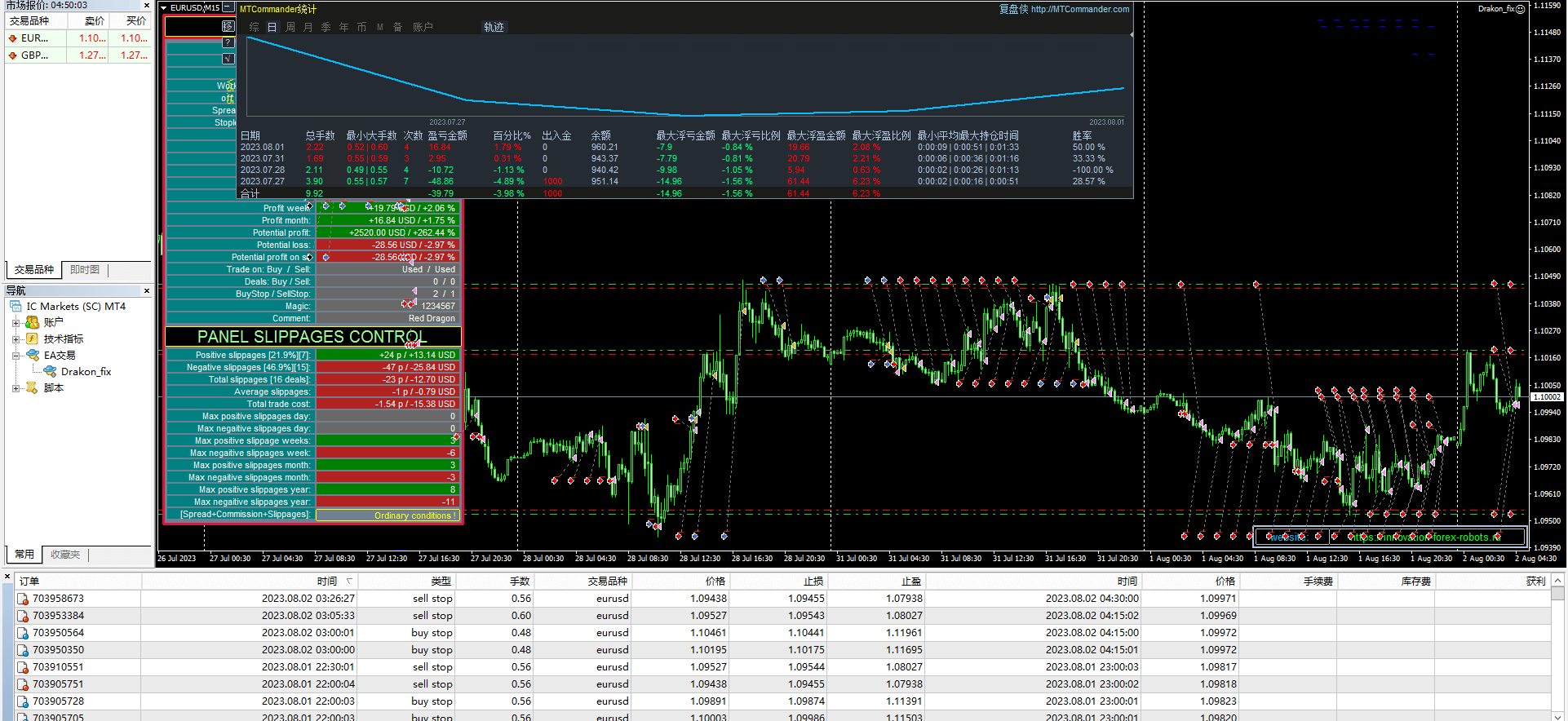Expand the 账户 accounts tree node
Screen dimensions: 1568x721
[16, 323]
